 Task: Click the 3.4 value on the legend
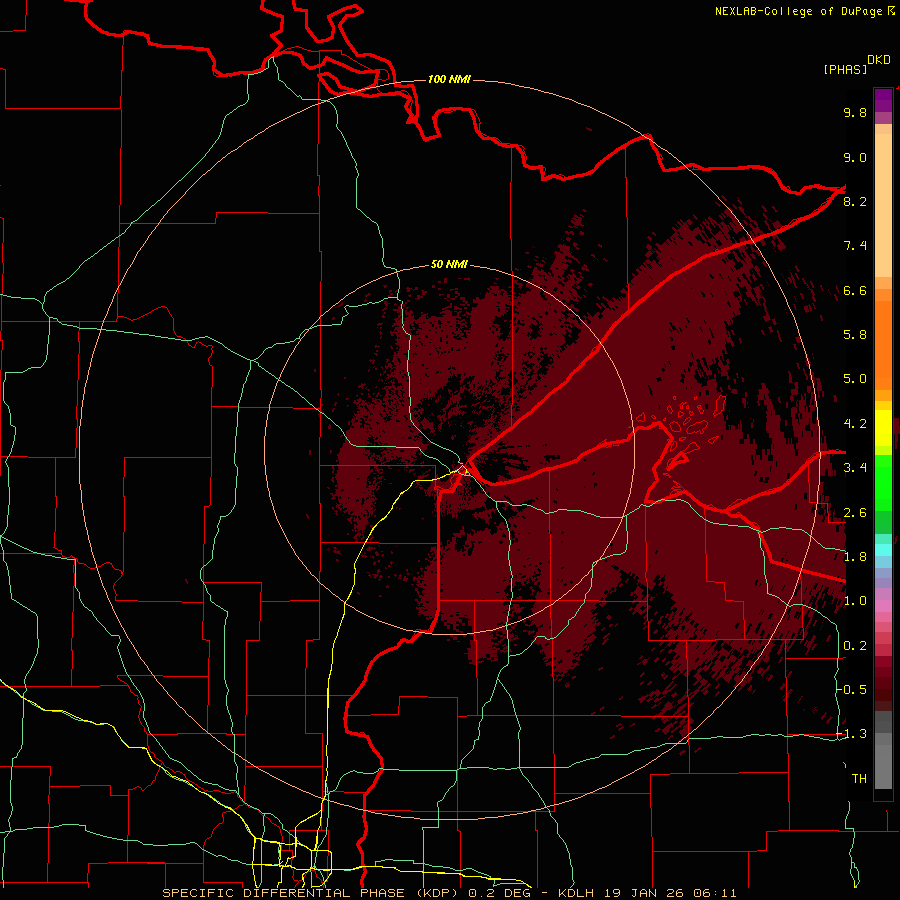(855, 468)
